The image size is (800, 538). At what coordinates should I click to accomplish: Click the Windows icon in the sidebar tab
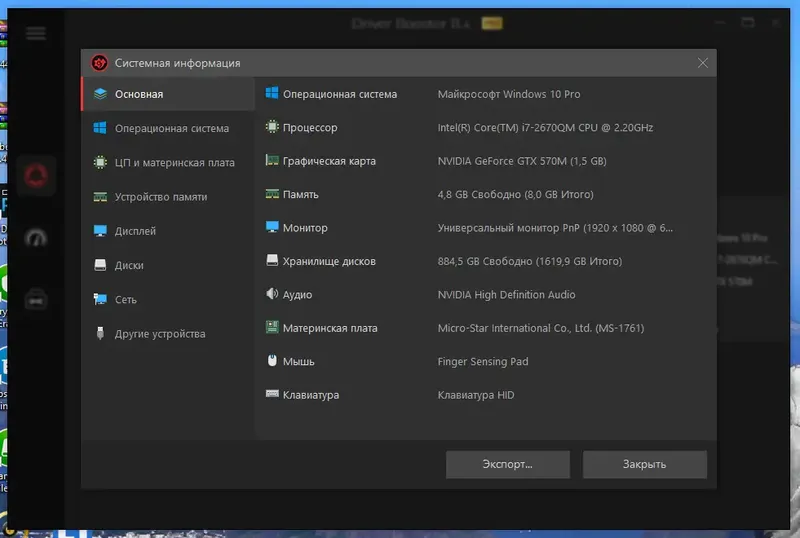100,128
